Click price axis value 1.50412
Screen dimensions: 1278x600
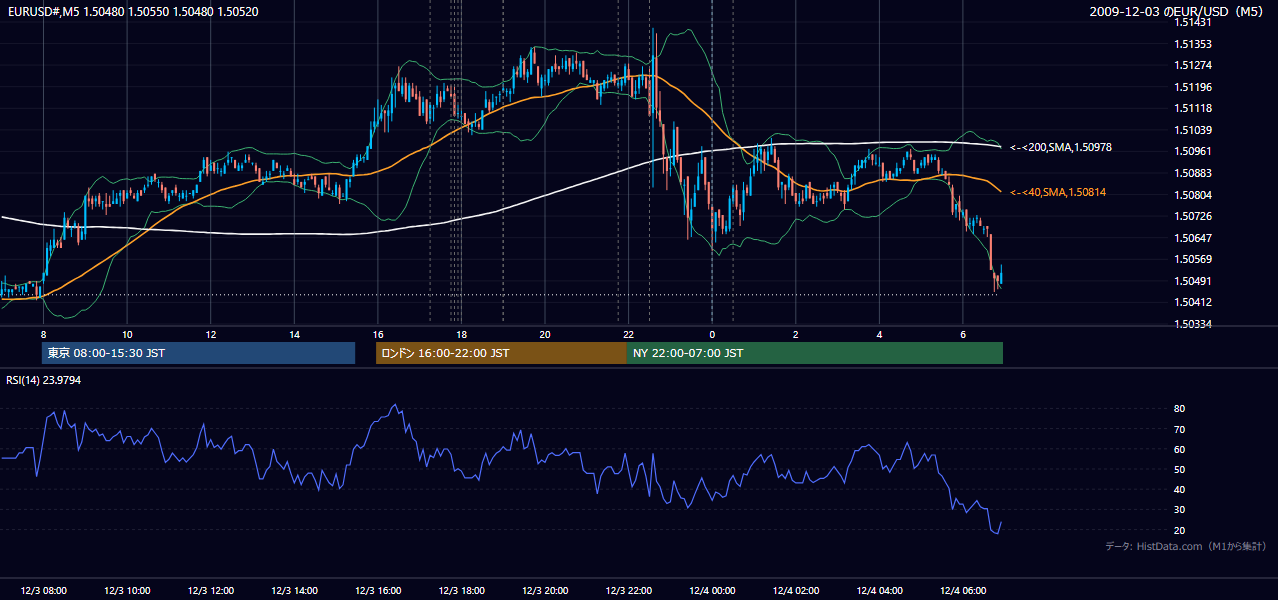[1193, 303]
